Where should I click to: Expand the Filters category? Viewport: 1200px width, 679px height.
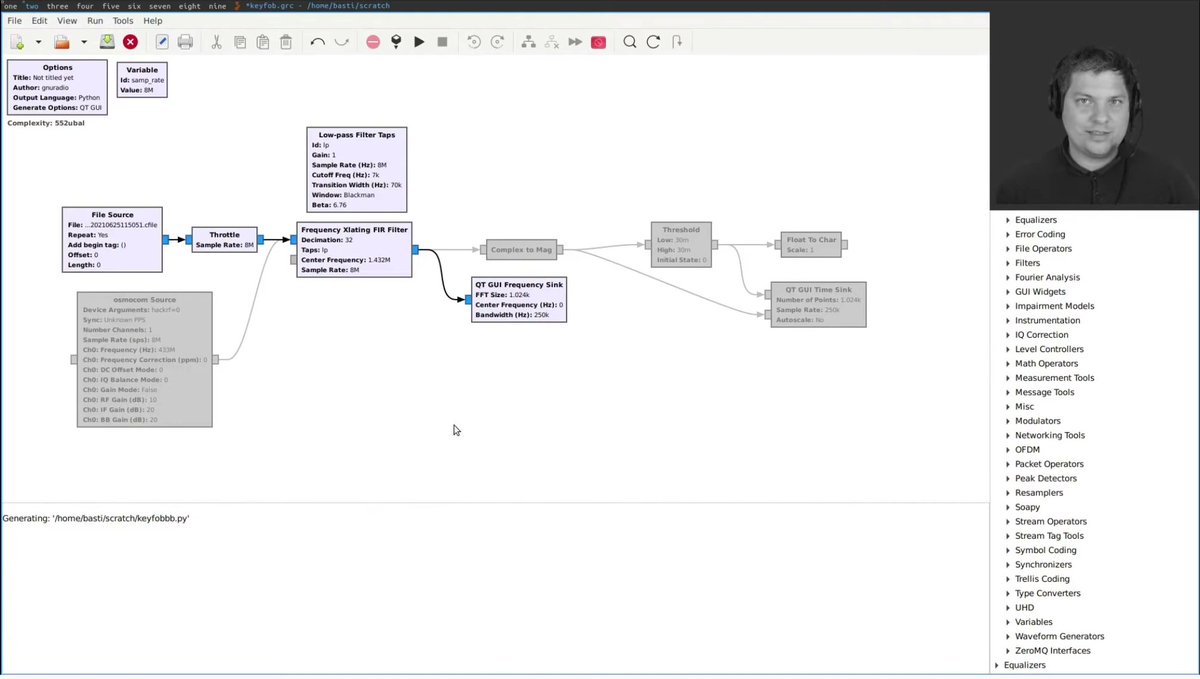click(x=1008, y=263)
